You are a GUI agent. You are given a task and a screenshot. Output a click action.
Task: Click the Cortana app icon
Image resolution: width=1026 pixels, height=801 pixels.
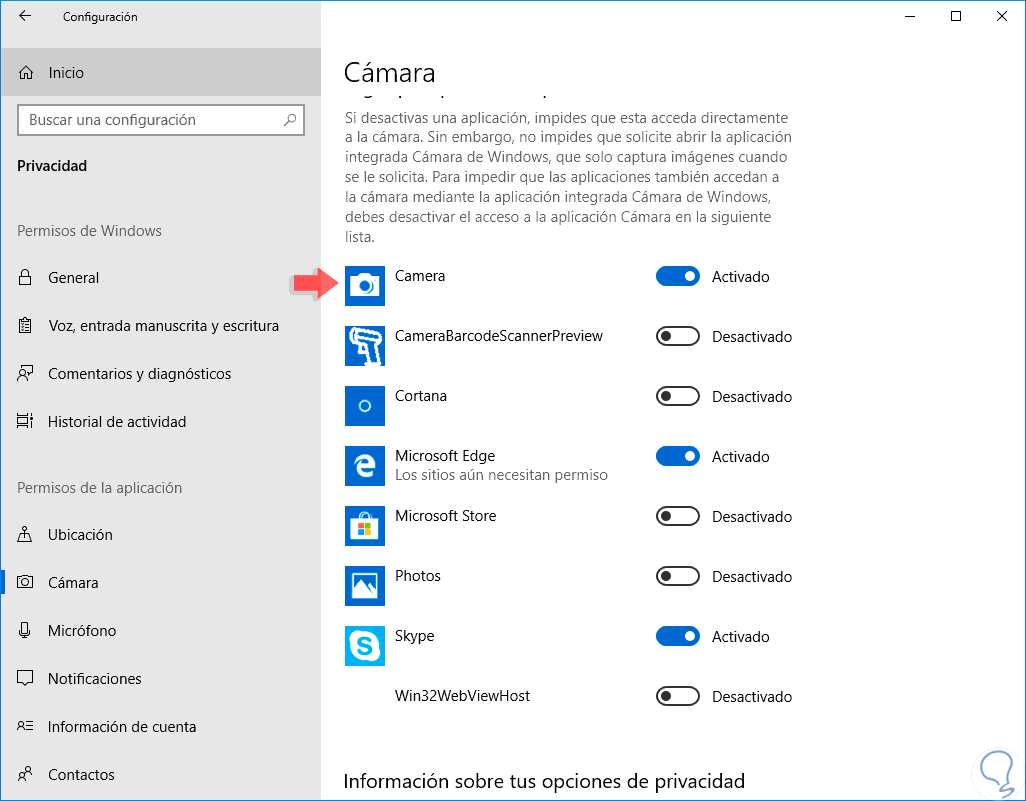coord(364,406)
